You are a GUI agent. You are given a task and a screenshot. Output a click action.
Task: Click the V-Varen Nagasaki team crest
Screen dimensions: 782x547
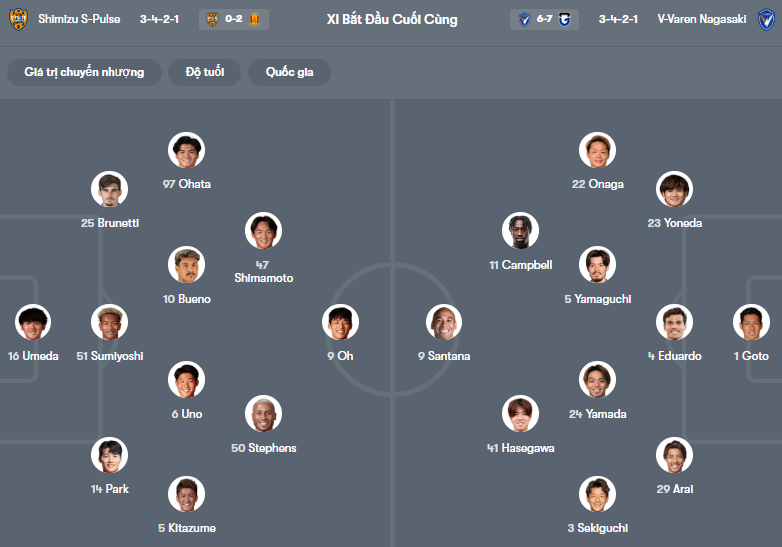pyautogui.click(x=766, y=19)
